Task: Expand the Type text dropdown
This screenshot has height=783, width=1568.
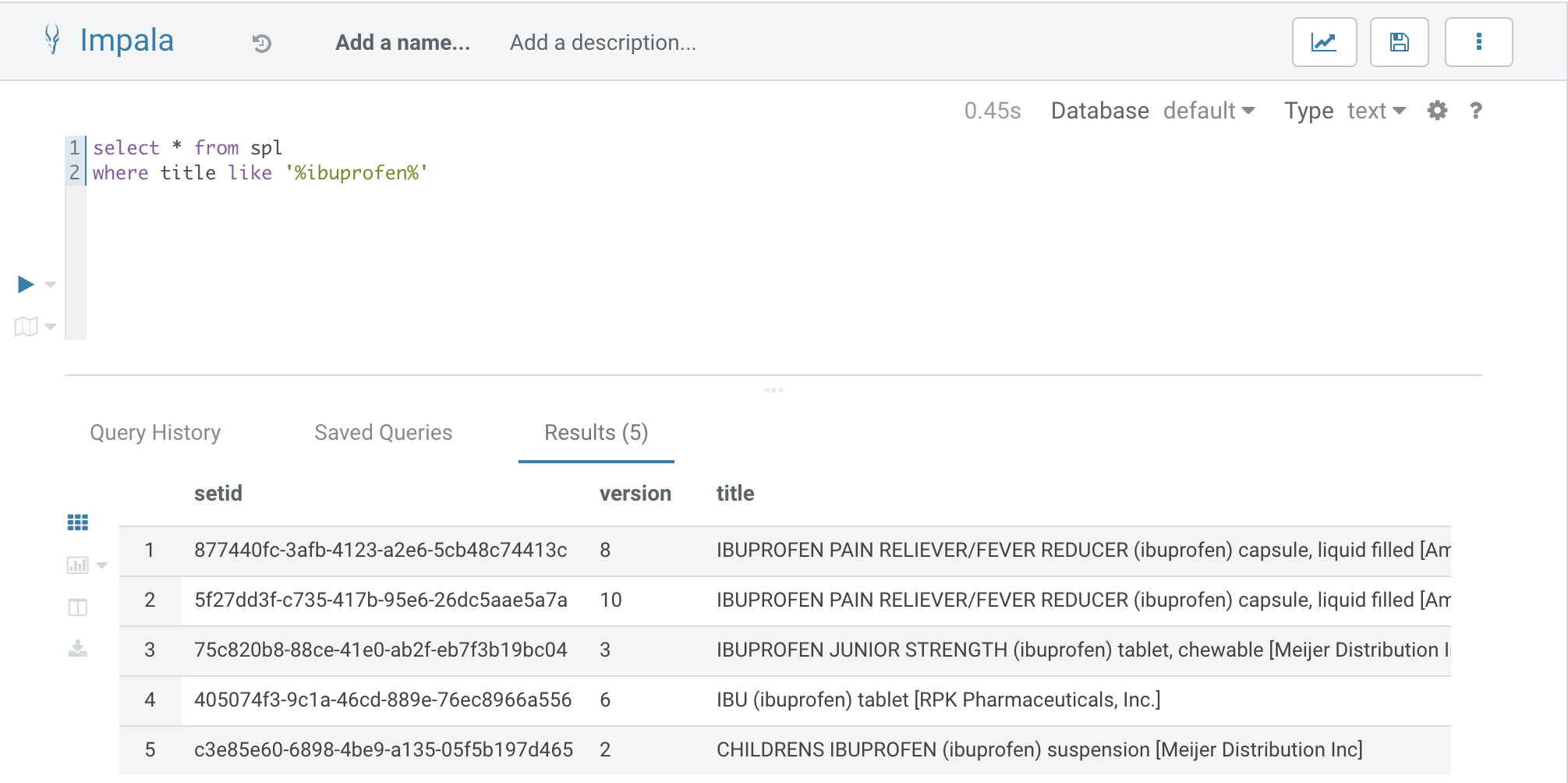Action: 1376,111
